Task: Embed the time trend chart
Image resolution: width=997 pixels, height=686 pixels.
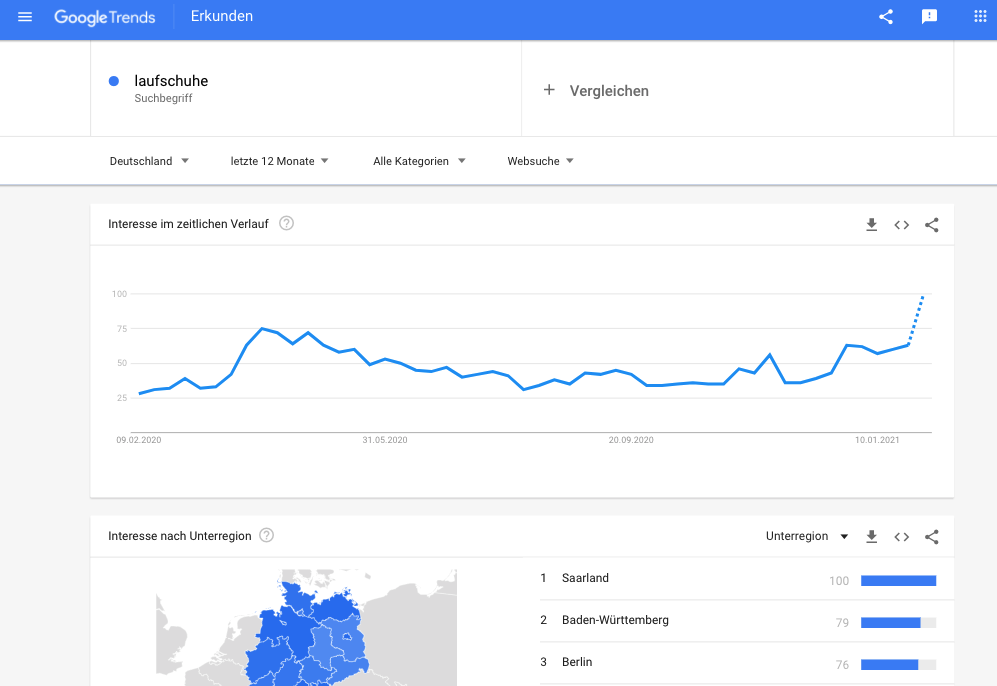Action: click(x=901, y=224)
